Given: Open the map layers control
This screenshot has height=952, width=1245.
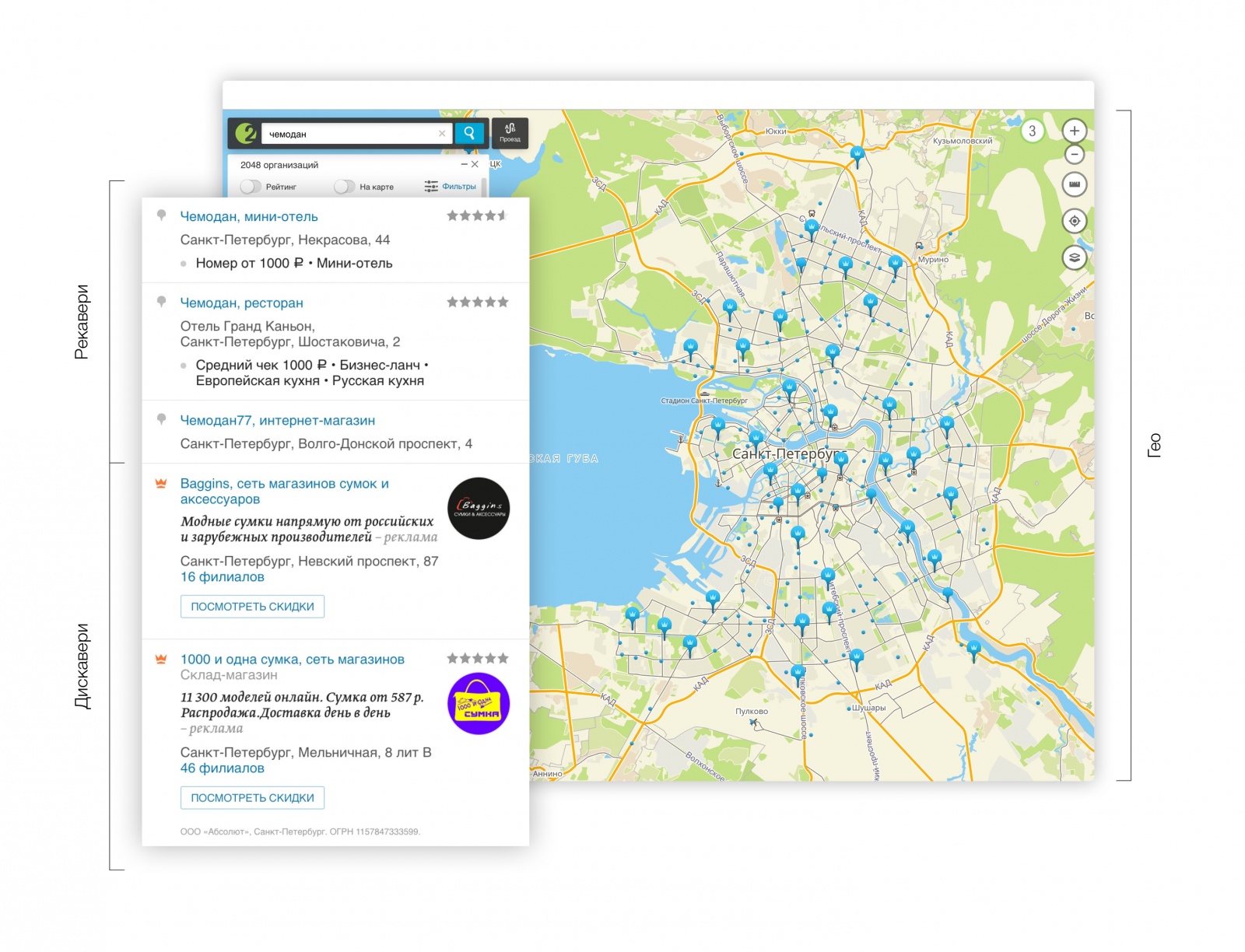Looking at the screenshot, I should 1075,257.
